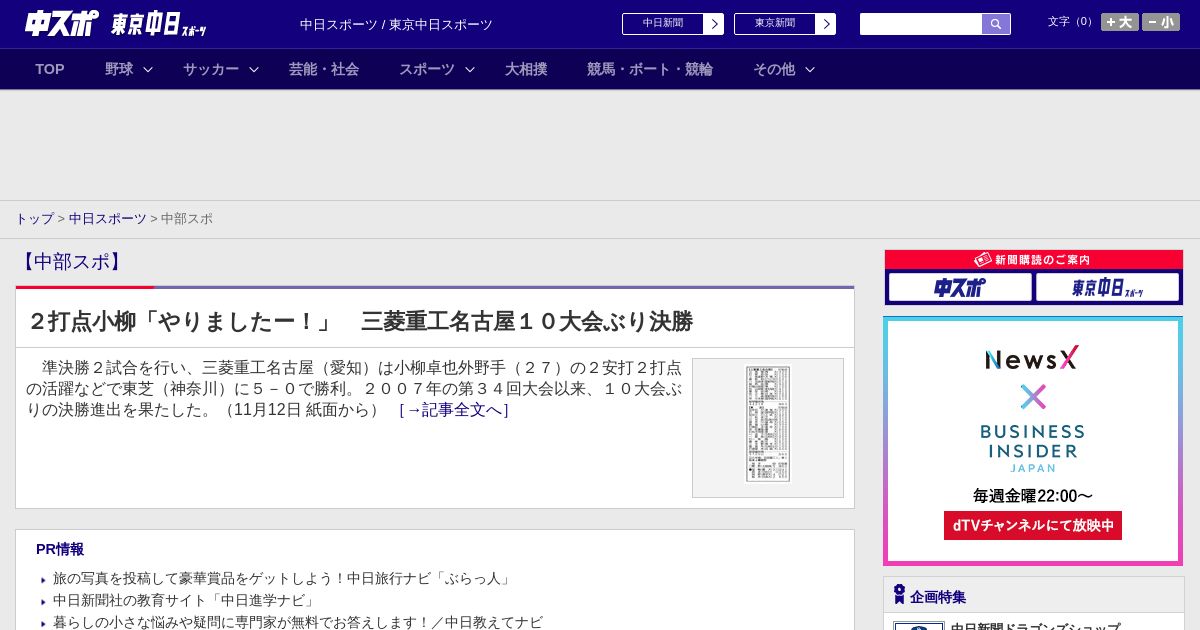Click the 東京中日スポーツ header logo
Screen dimensions: 1200x630
[x=158, y=25]
